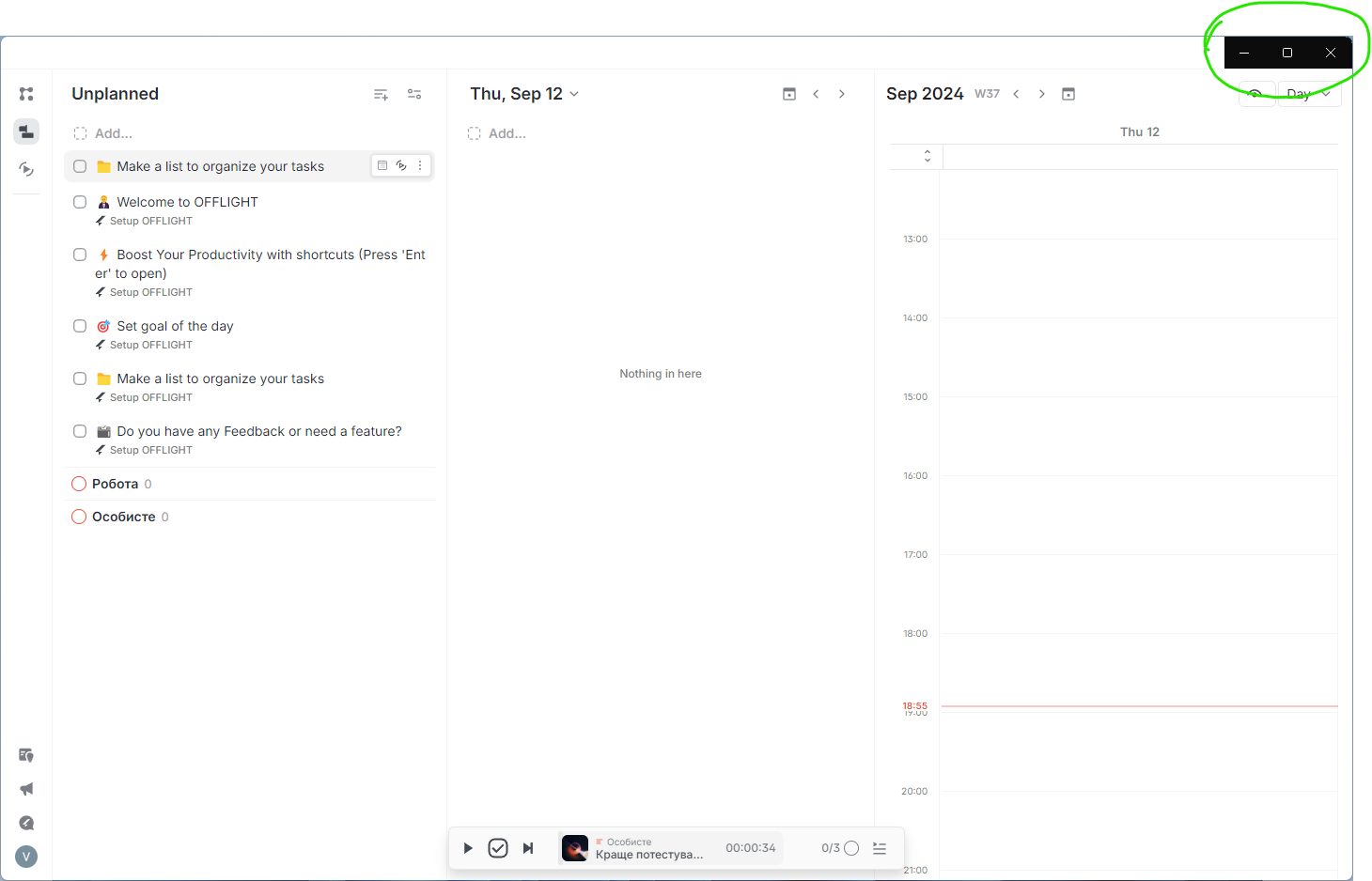1372x881 pixels.
Task: Open the focus timer sidebar icon
Action: click(x=26, y=169)
